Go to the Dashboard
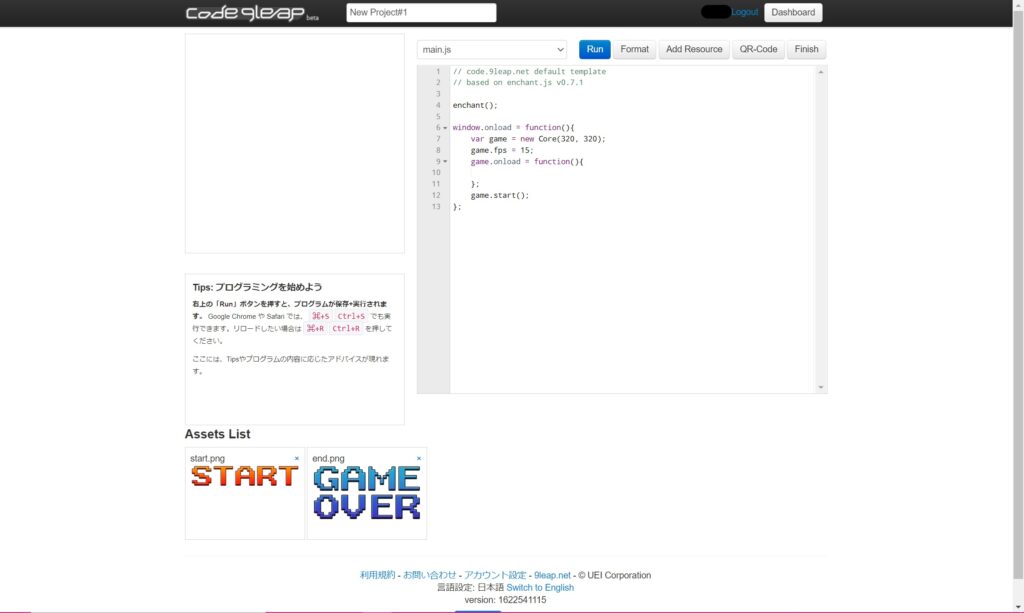Viewport: 1024px width, 613px height. pyautogui.click(x=793, y=13)
